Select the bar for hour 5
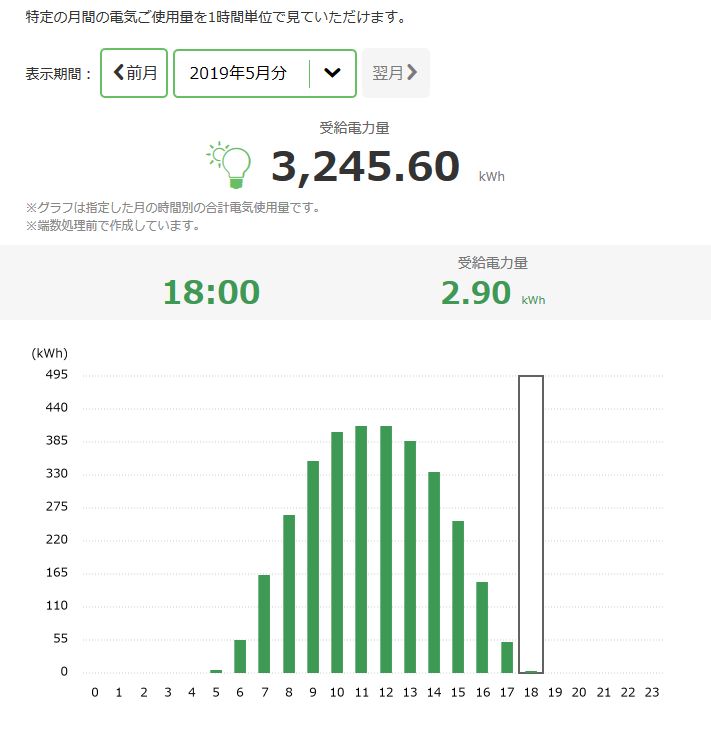The width and height of the screenshot is (711, 732). 216,671
